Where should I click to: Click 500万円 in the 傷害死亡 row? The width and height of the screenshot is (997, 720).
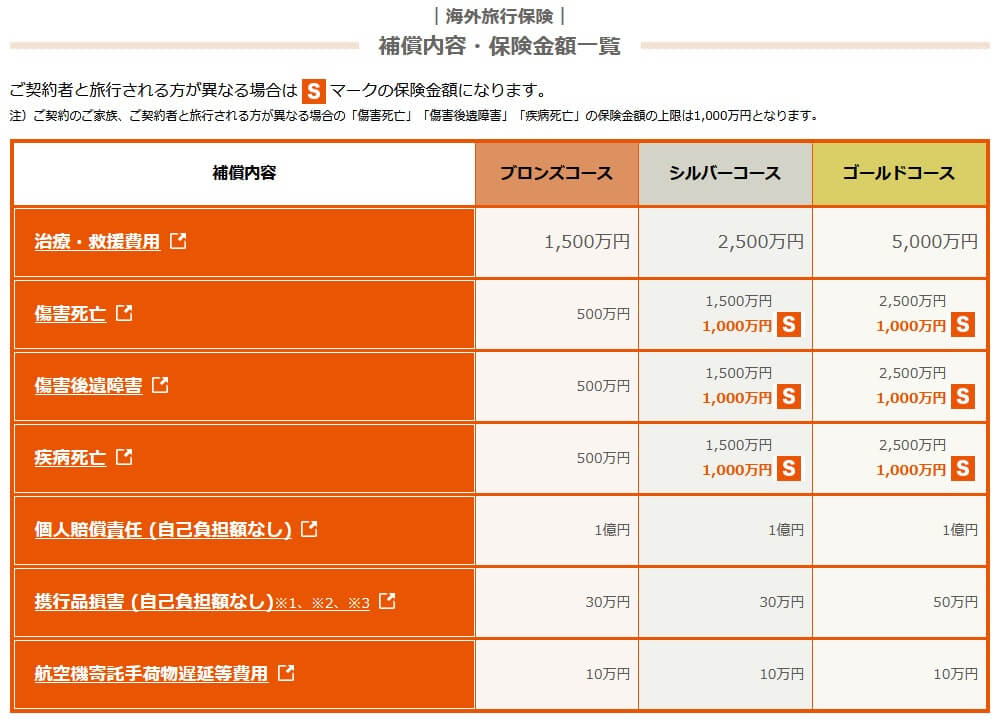pyautogui.click(x=603, y=314)
